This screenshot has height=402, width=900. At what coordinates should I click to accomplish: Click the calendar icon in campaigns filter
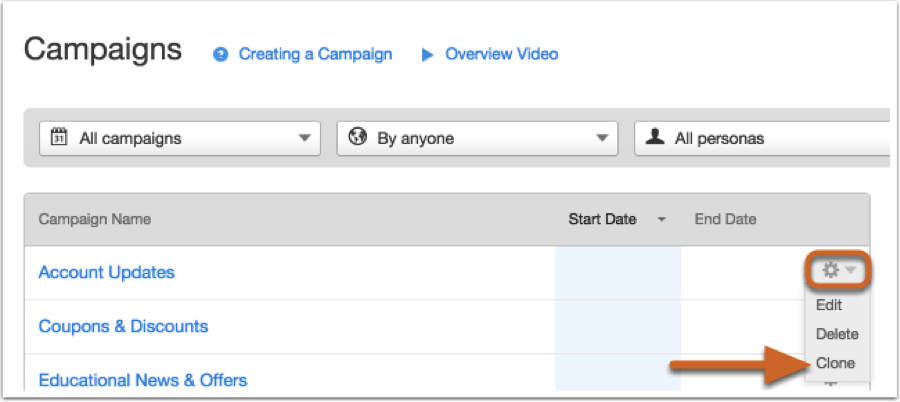[x=58, y=138]
